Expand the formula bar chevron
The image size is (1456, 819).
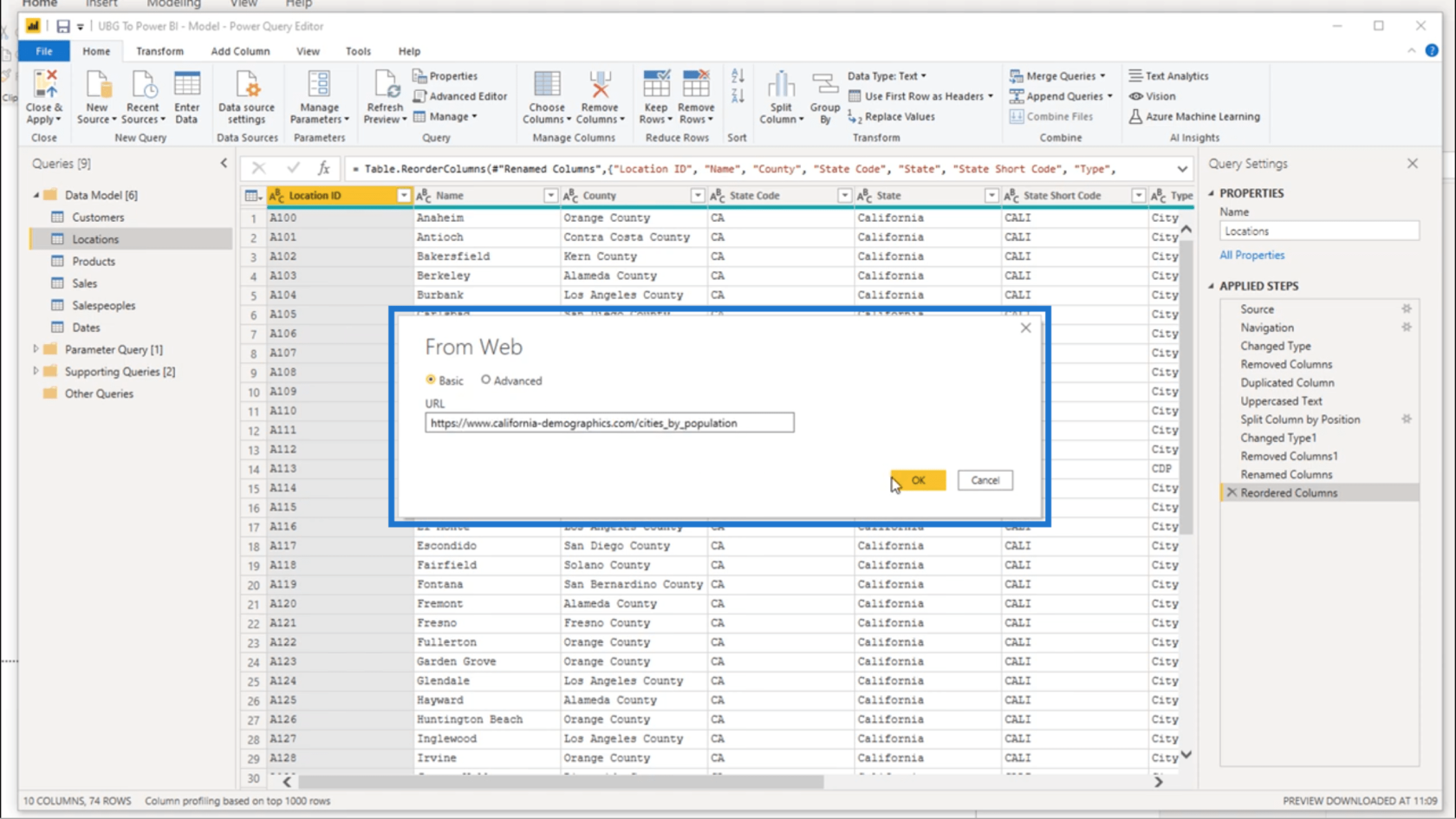pyautogui.click(x=1182, y=169)
